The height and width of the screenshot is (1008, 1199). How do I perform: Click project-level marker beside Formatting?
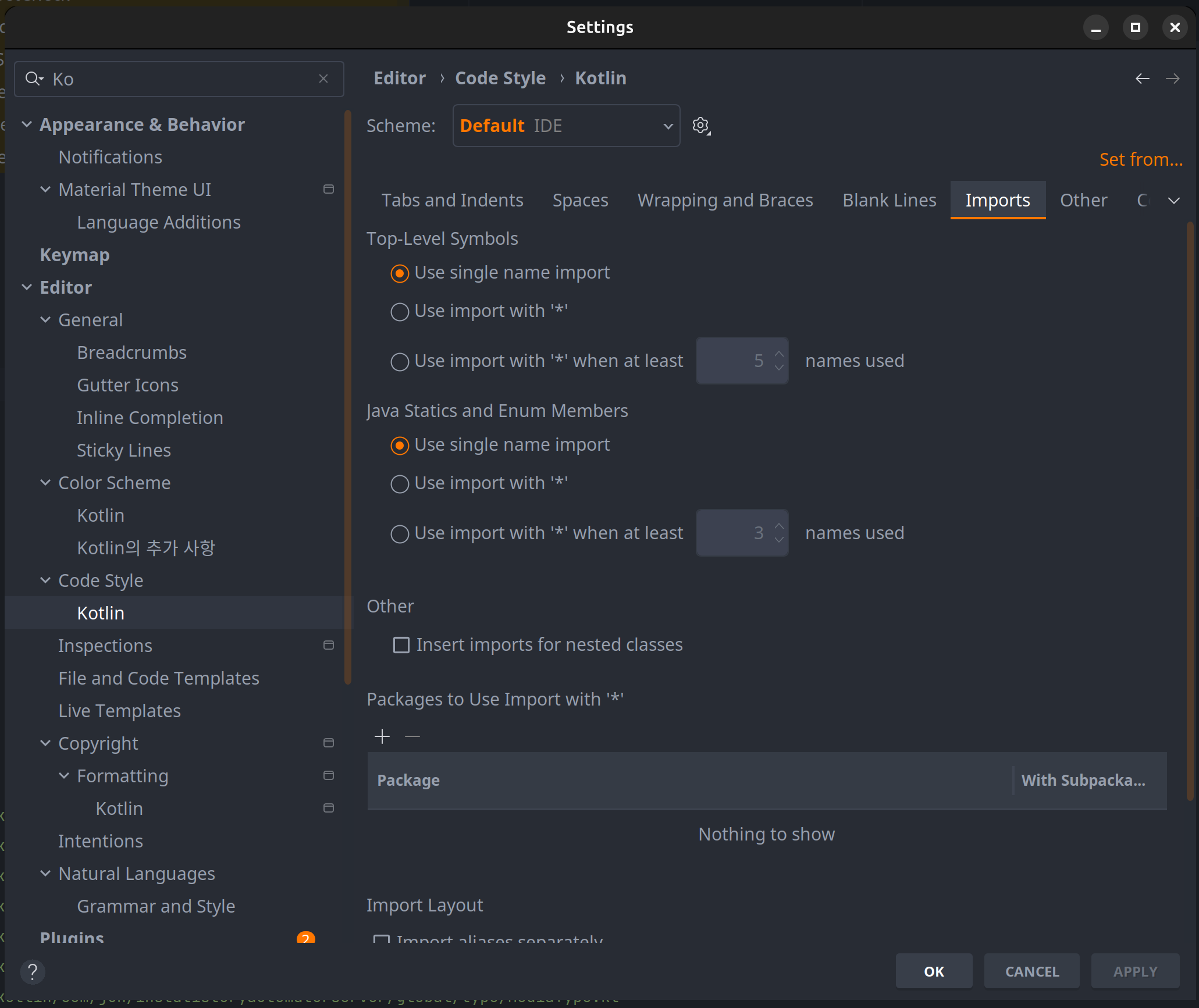(329, 776)
